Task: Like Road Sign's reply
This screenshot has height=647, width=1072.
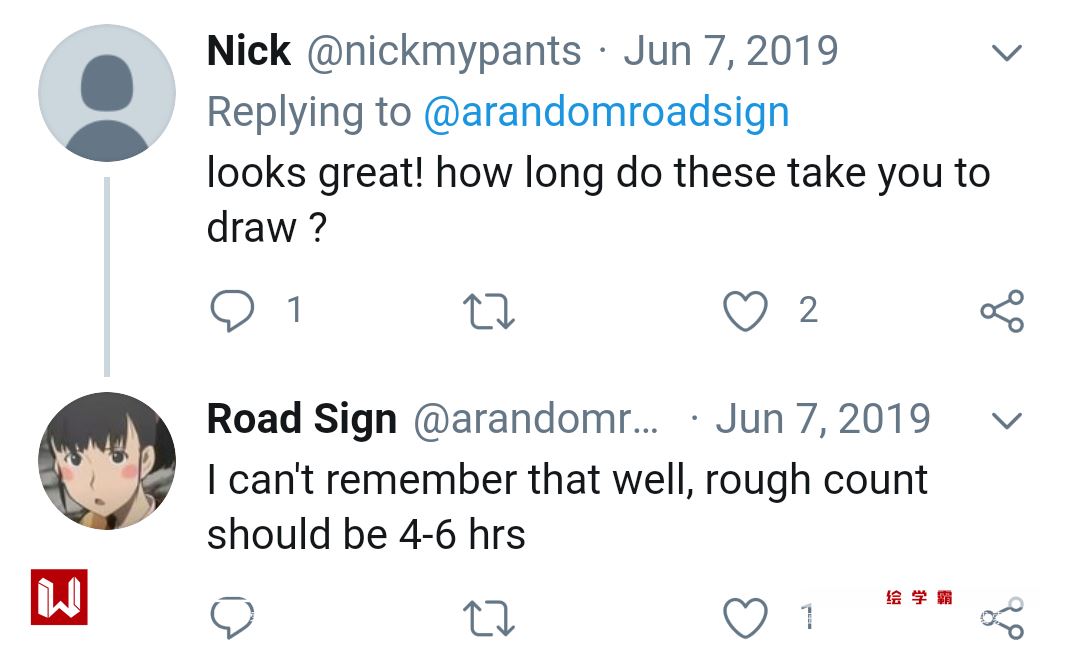Action: click(745, 617)
